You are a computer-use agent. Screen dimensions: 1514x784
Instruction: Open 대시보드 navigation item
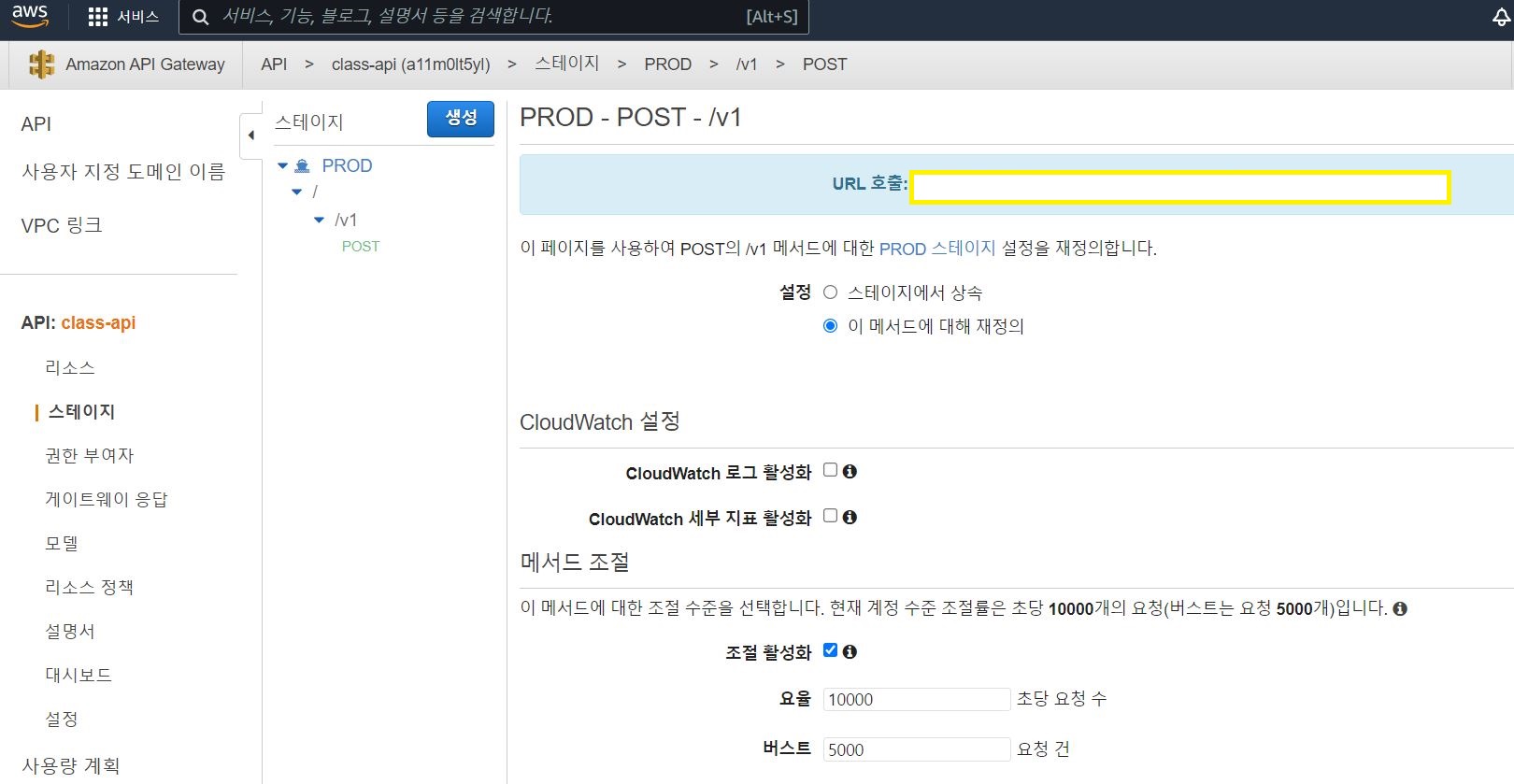point(79,676)
